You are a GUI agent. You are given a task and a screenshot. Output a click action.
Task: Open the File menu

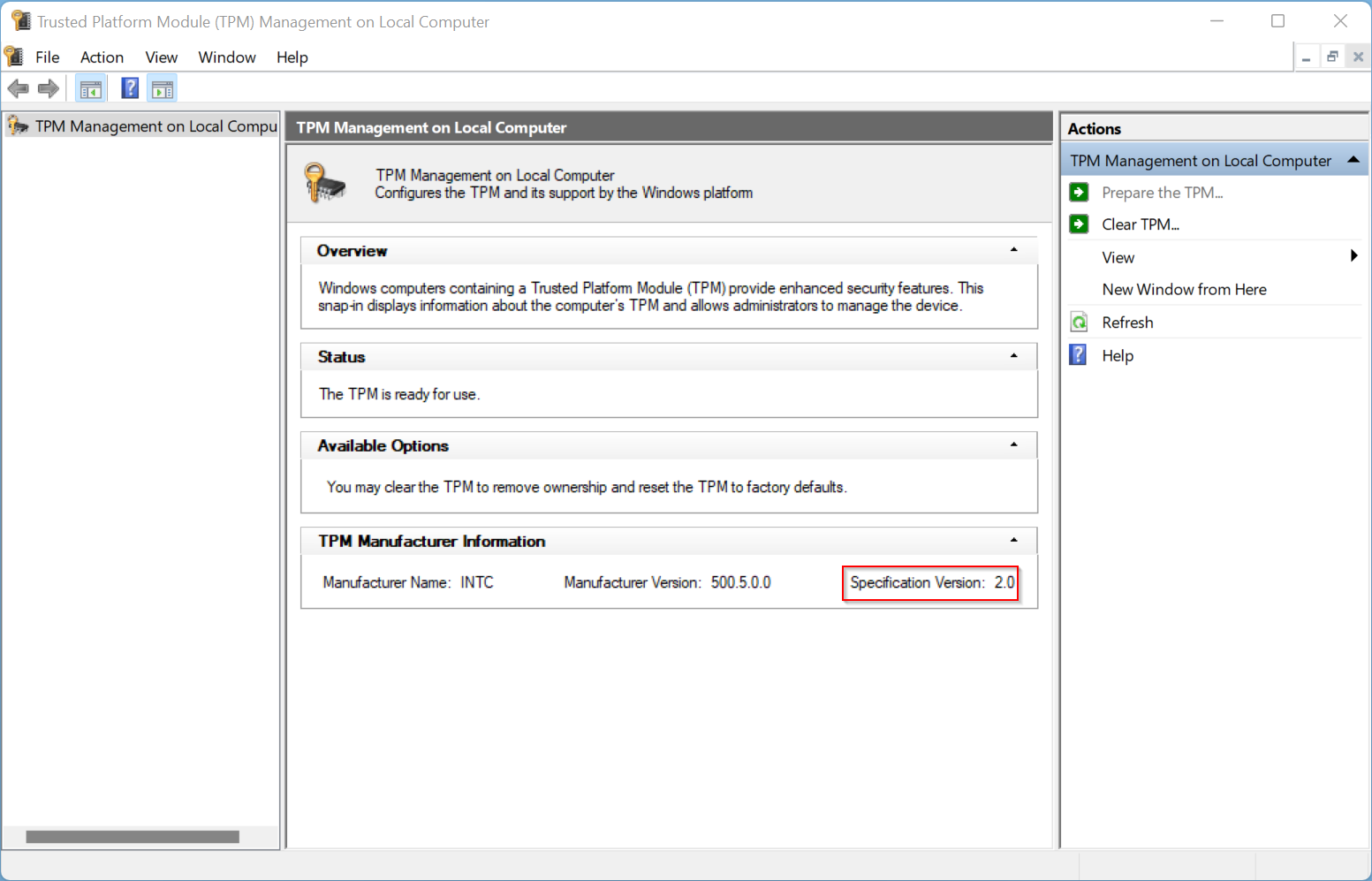point(48,57)
